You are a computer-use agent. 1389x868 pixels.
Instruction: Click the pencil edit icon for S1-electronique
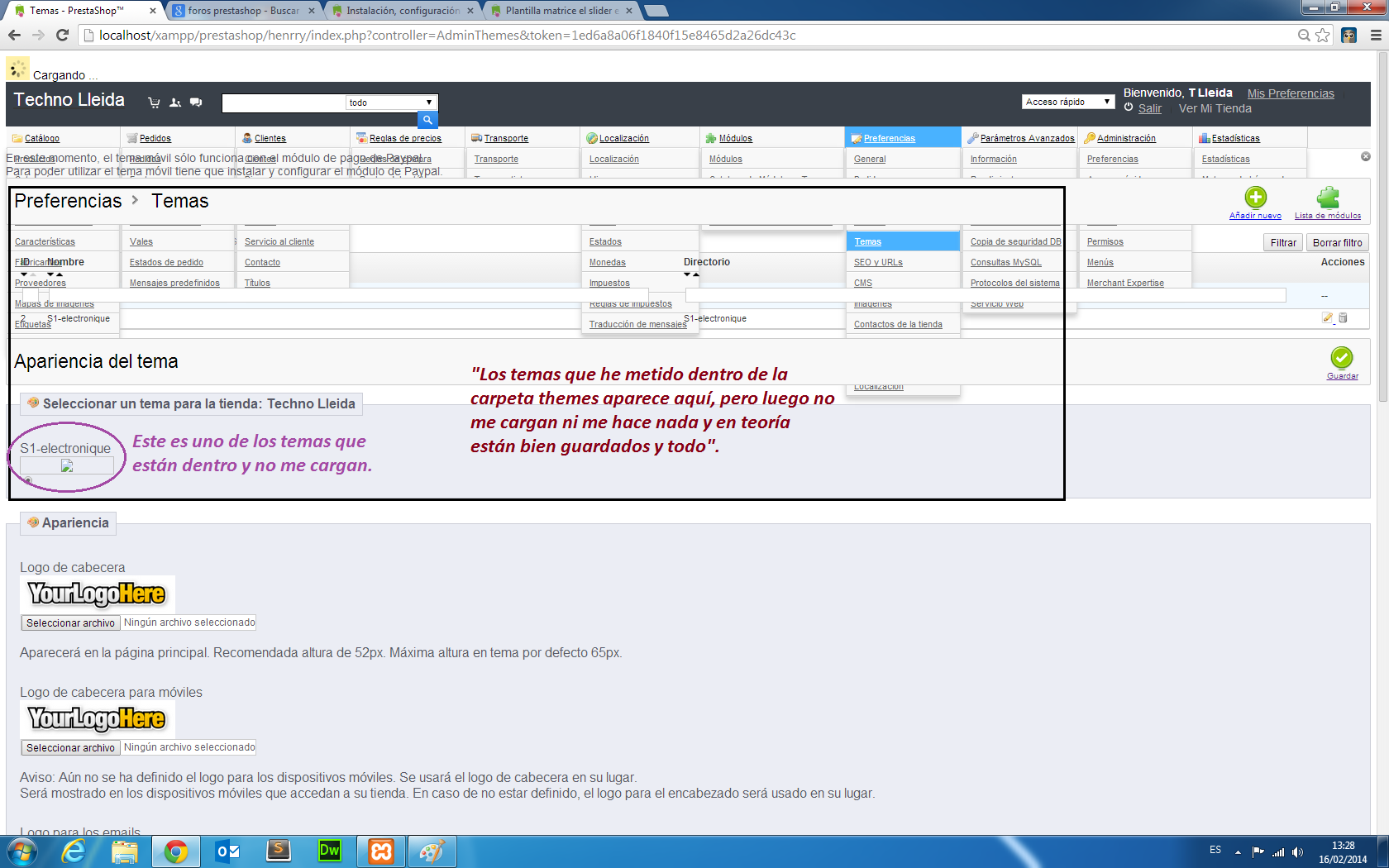coord(1328,317)
